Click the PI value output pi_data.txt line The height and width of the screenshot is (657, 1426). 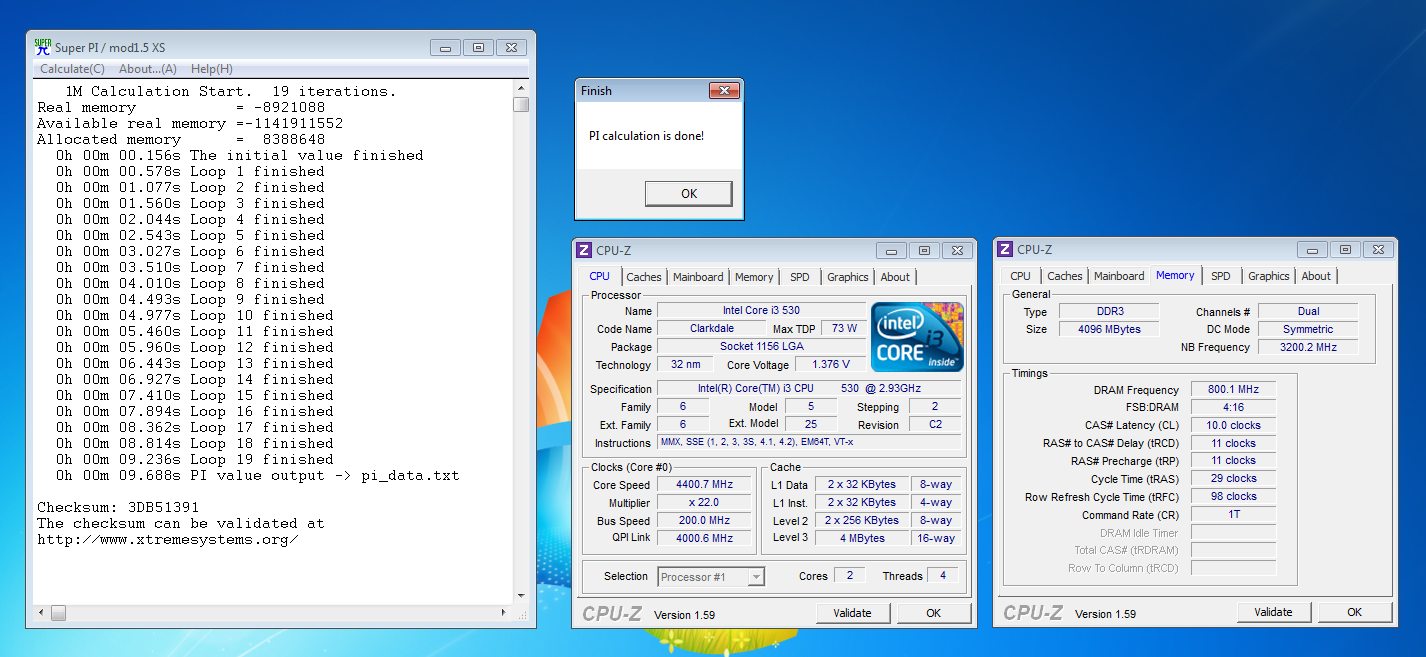pos(258,475)
